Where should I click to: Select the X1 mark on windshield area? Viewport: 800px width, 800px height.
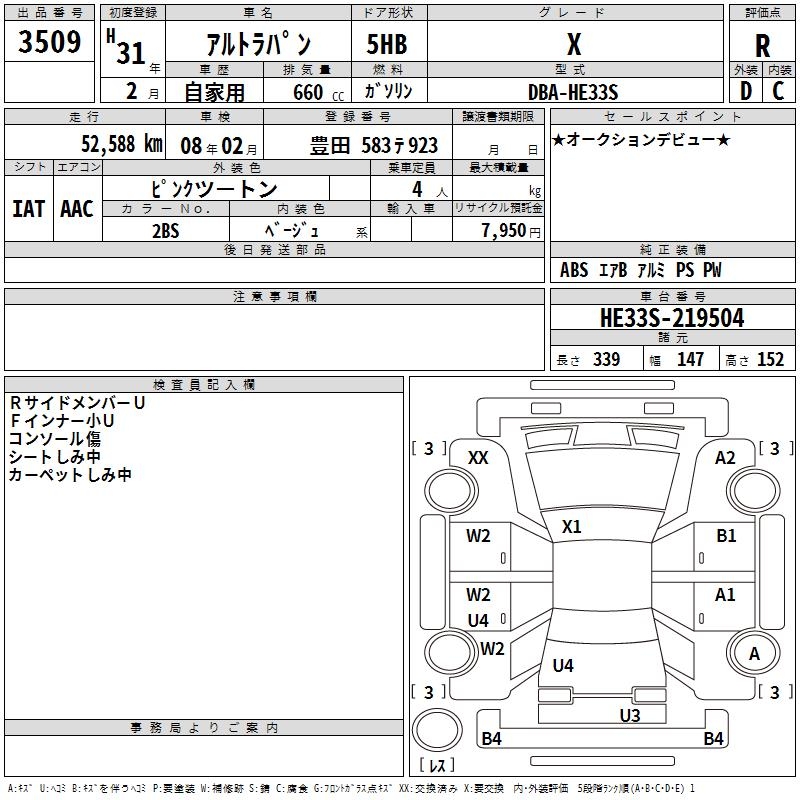pyautogui.click(x=571, y=527)
